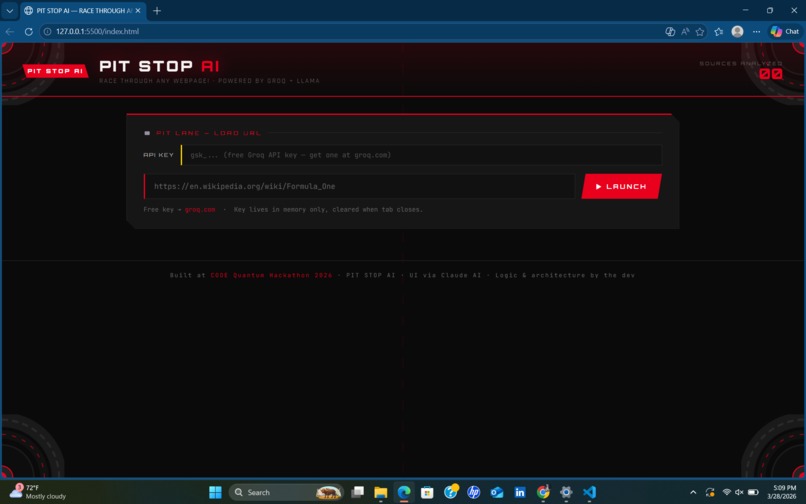Select the PIT STOP AI browser tab
This screenshot has height=504, width=806.
82,10
